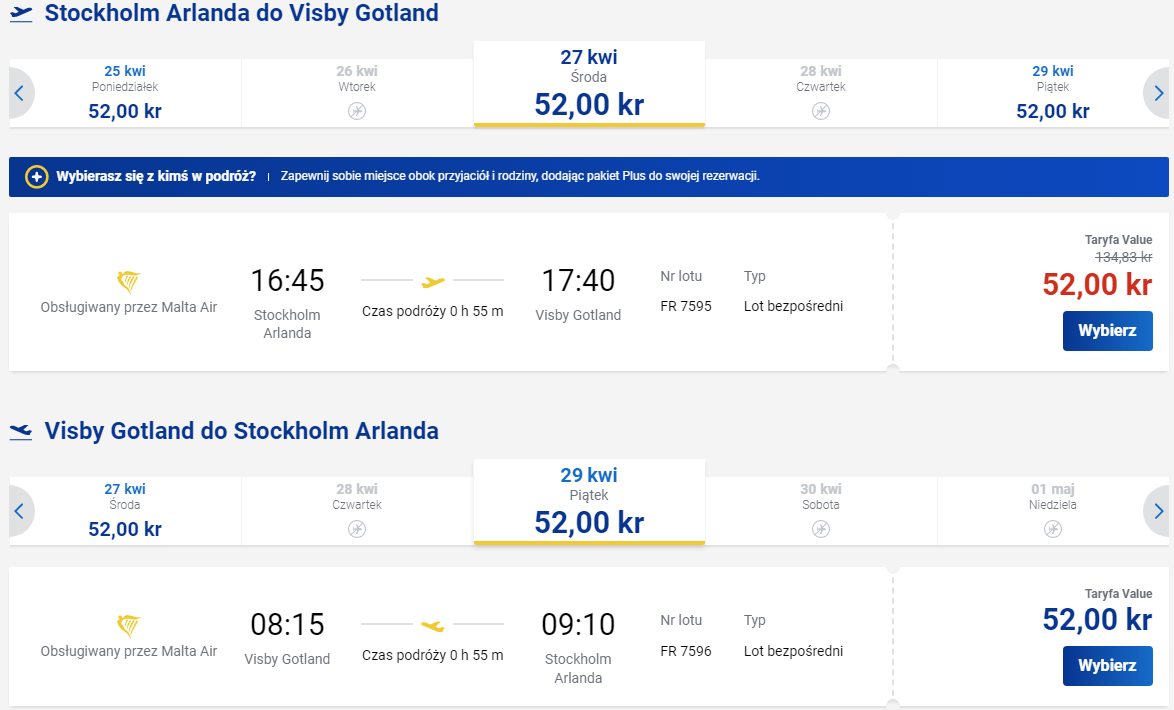Viewport: 1174px width, 710px height.
Task: Show earlier outbound dates with left arrow
Action: [19, 94]
